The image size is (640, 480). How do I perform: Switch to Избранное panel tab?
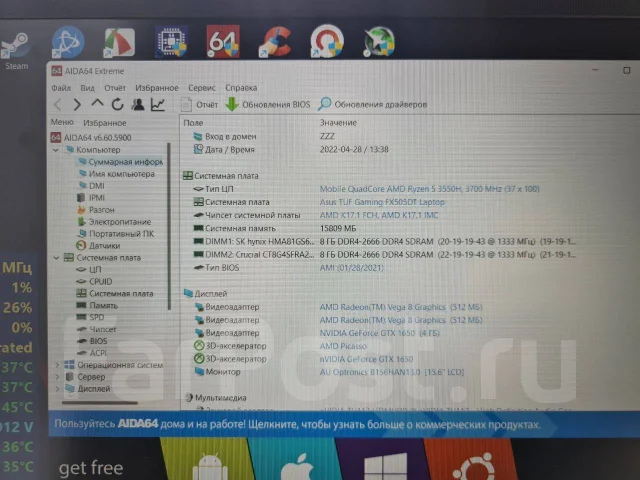click(x=104, y=123)
